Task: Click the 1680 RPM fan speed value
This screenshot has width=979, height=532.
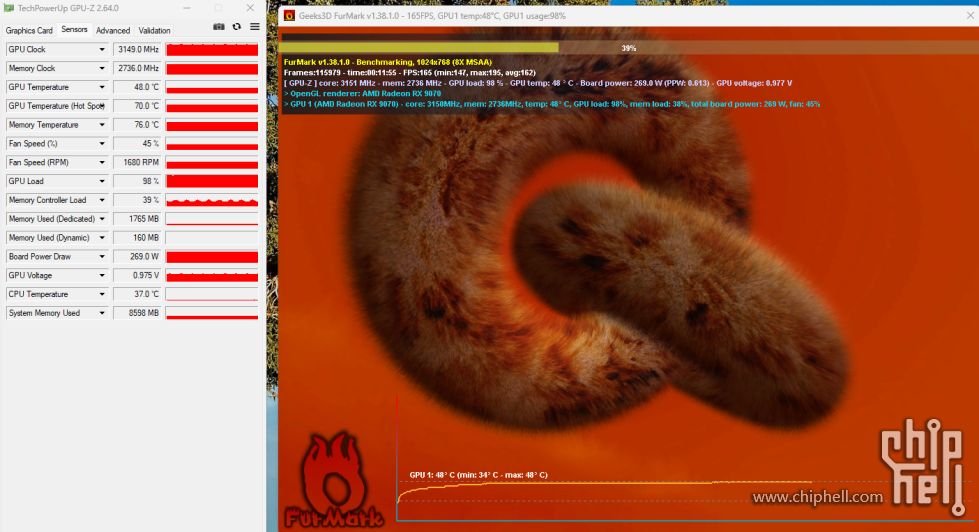Action: (x=137, y=162)
